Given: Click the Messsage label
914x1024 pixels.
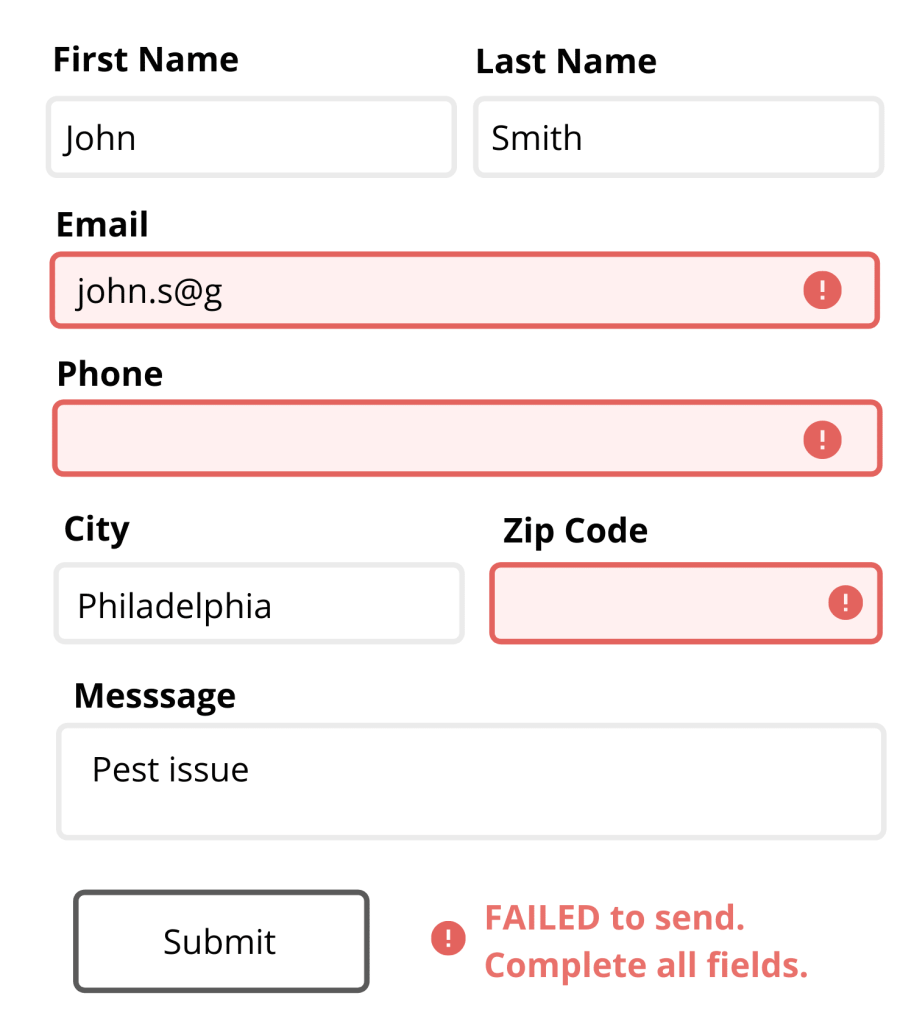Looking at the screenshot, I should (155, 697).
